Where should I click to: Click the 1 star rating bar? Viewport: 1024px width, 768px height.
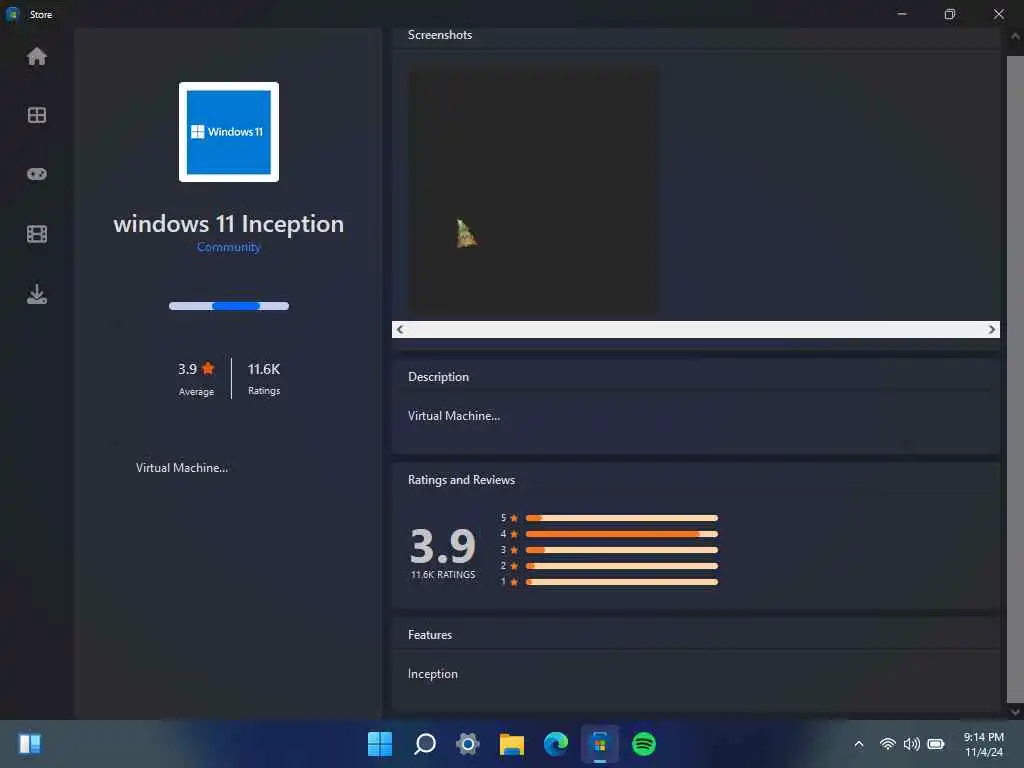(622, 582)
